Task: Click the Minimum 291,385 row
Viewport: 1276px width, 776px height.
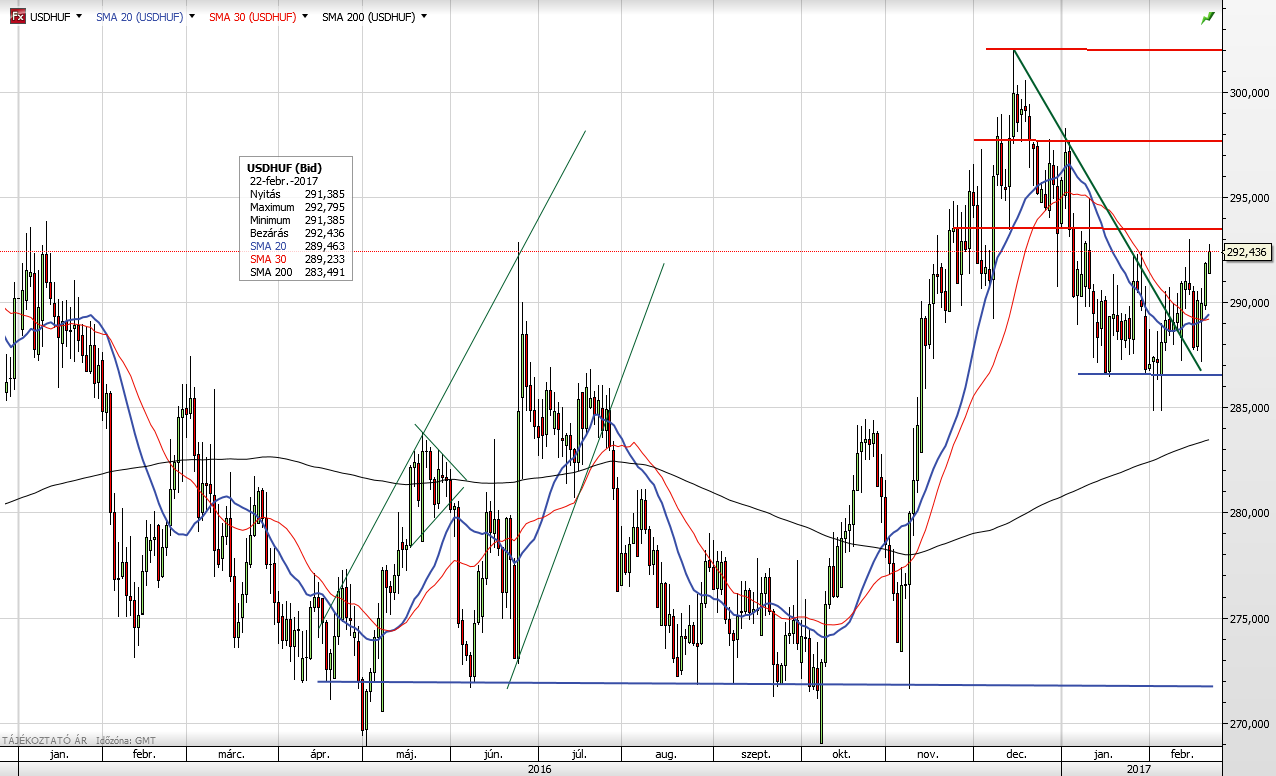Action: 298,220
